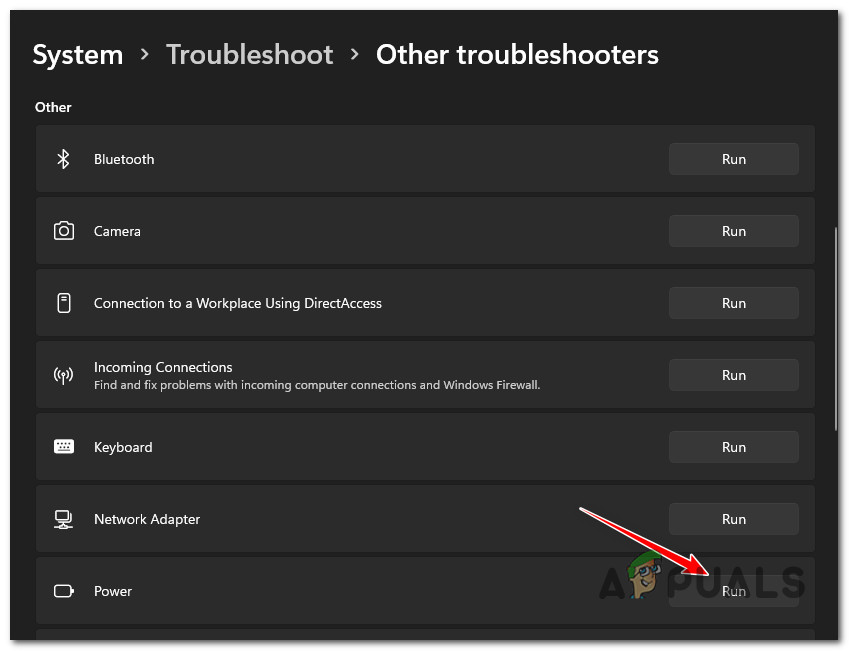Select the Incoming Connections title

(163, 367)
